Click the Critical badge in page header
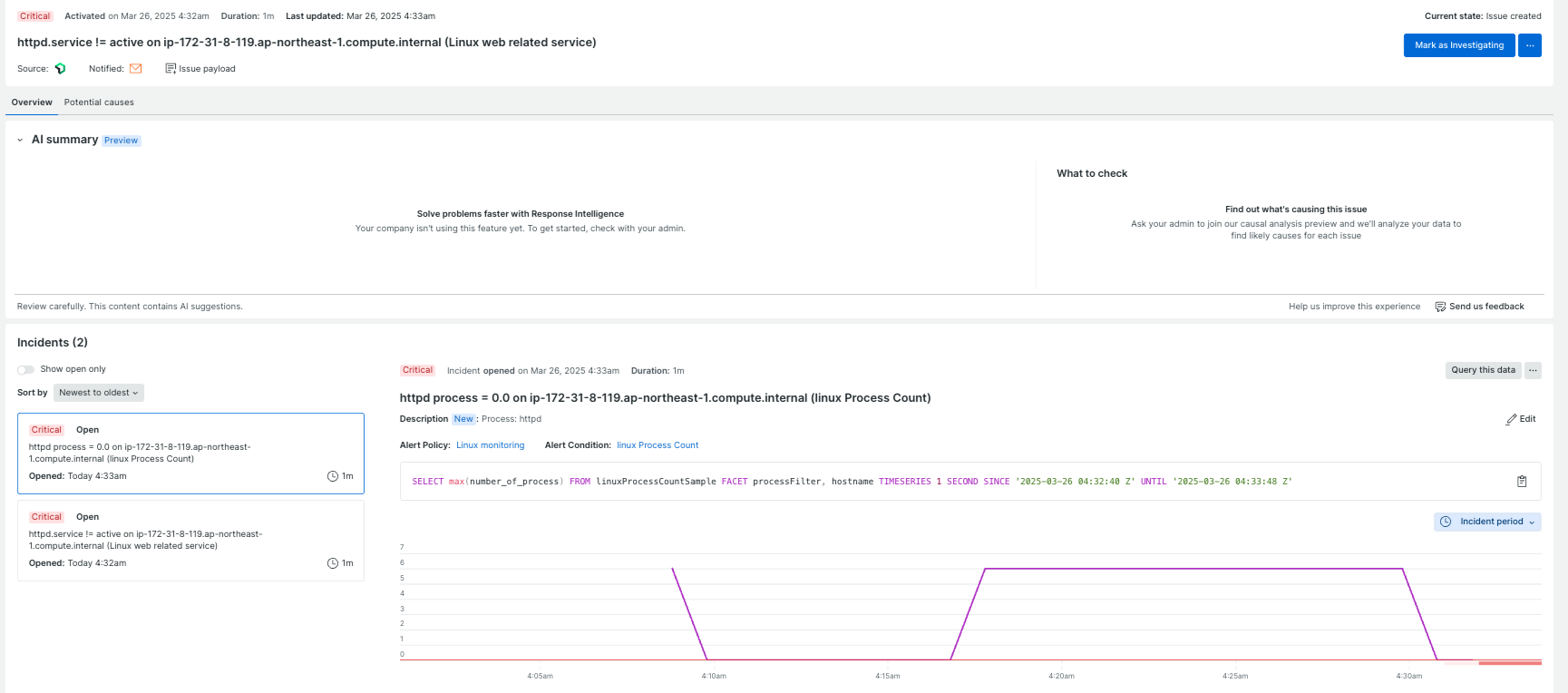 35,16
